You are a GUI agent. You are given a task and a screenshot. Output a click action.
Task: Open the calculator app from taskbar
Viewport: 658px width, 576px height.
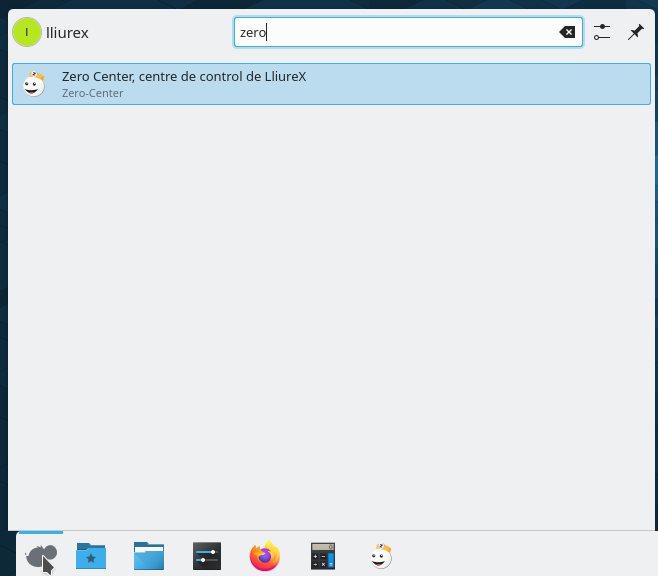[323, 556]
